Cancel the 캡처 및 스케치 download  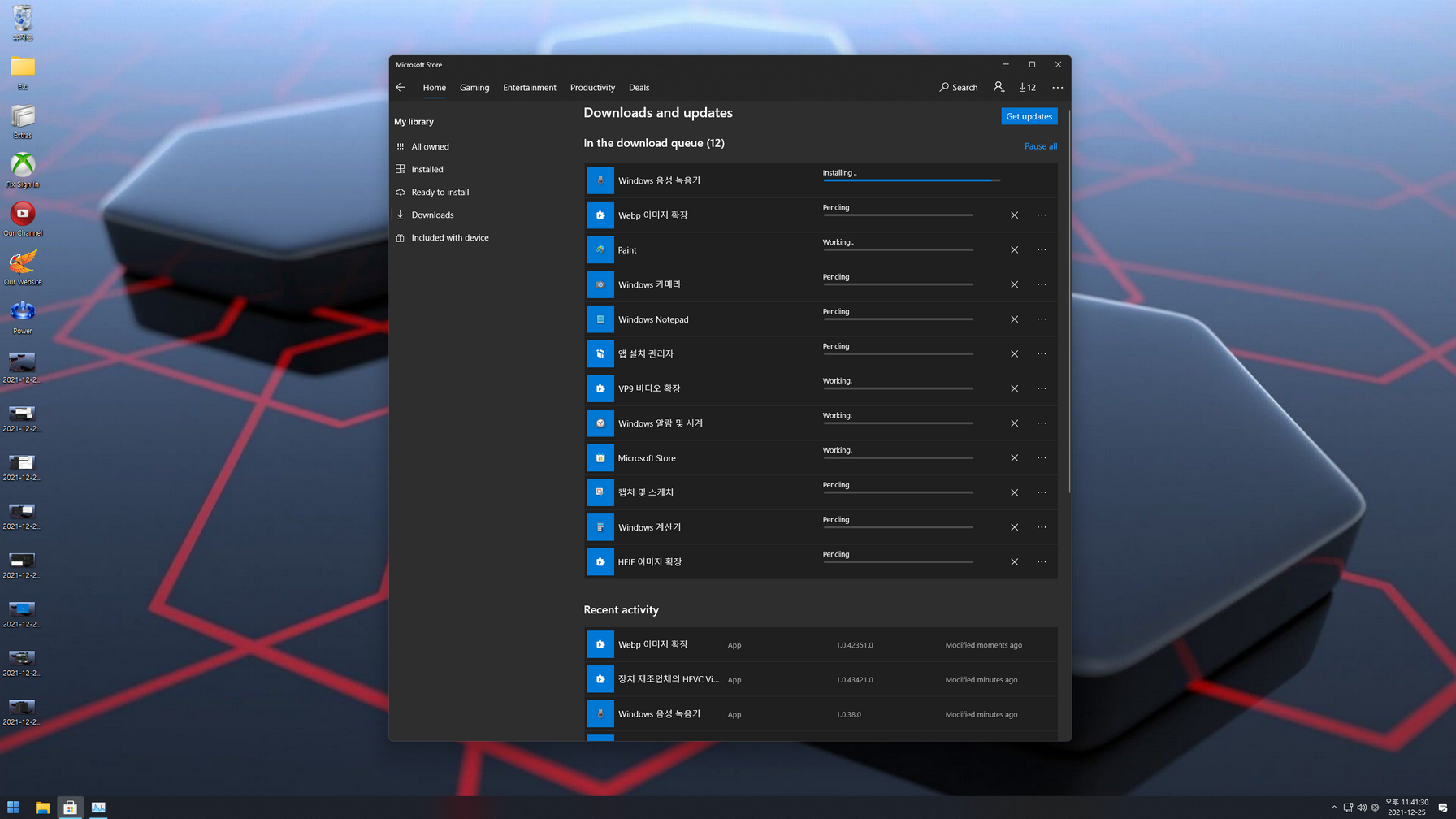coord(1014,492)
